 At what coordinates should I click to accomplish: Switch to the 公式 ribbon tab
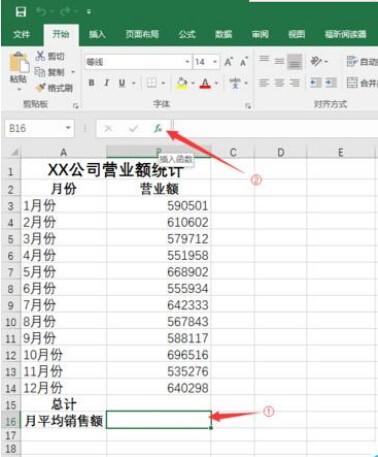click(x=187, y=34)
